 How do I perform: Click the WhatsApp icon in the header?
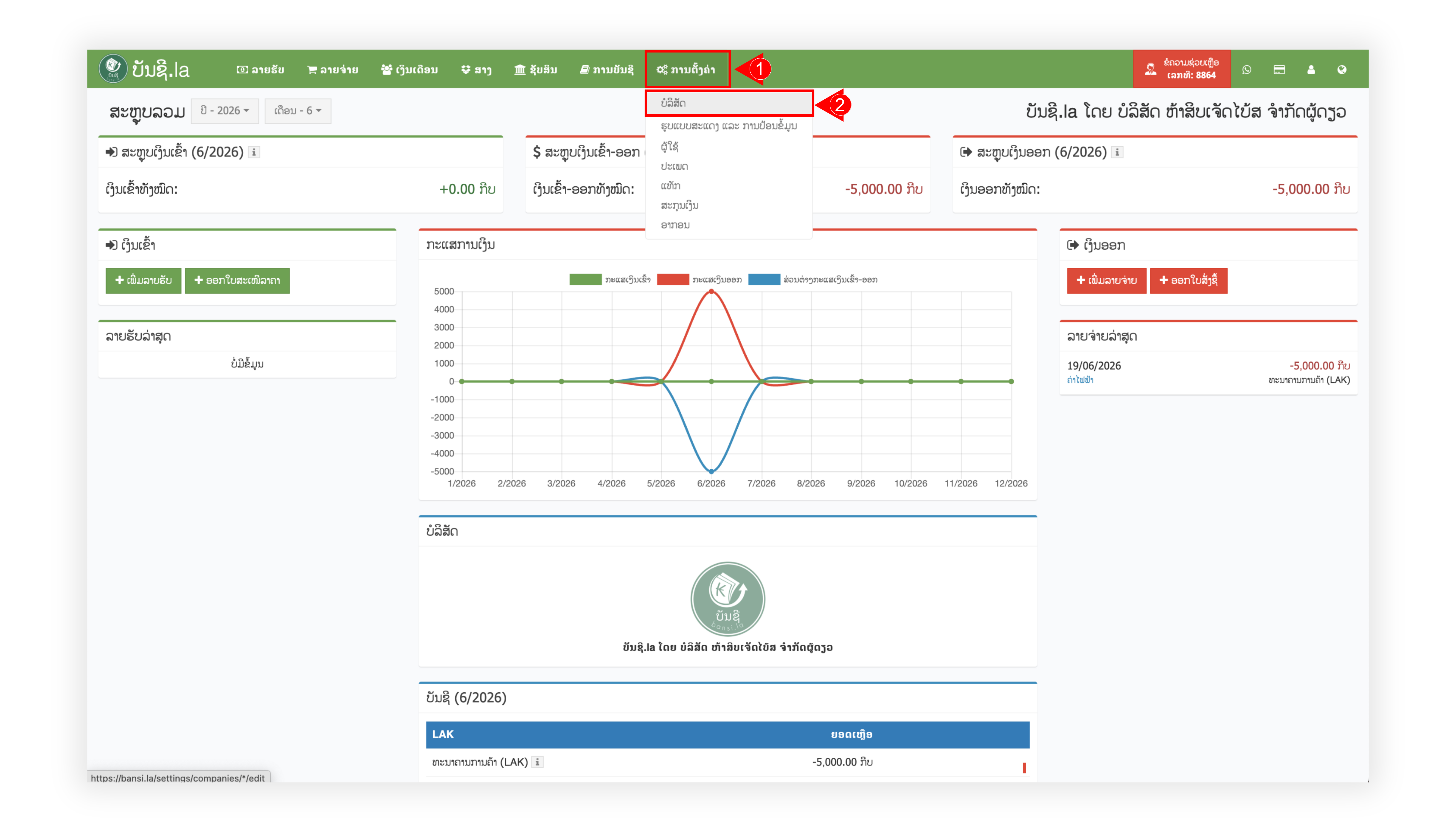pos(1246,69)
